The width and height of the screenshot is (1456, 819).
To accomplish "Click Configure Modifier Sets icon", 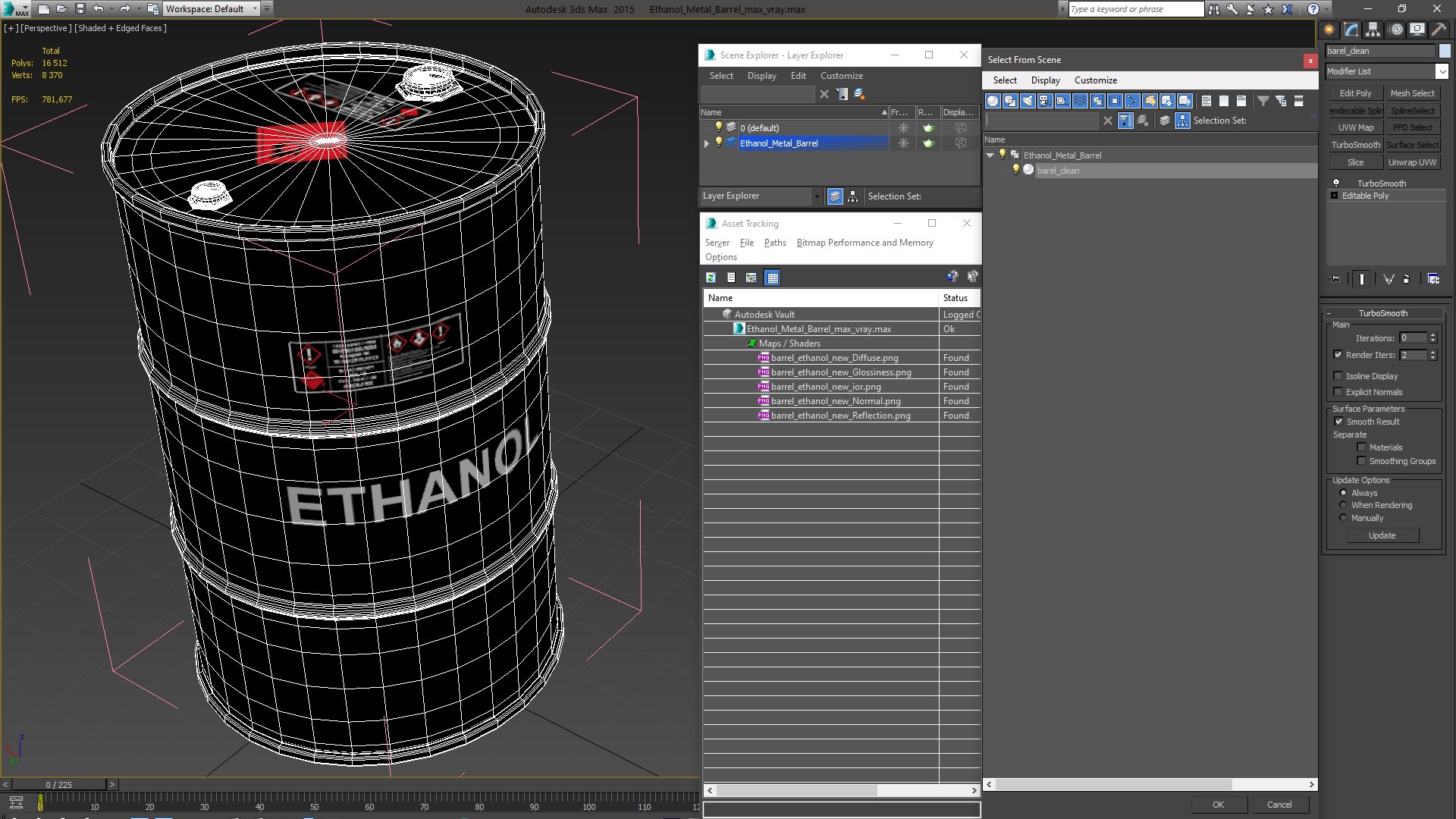I will [x=1433, y=279].
